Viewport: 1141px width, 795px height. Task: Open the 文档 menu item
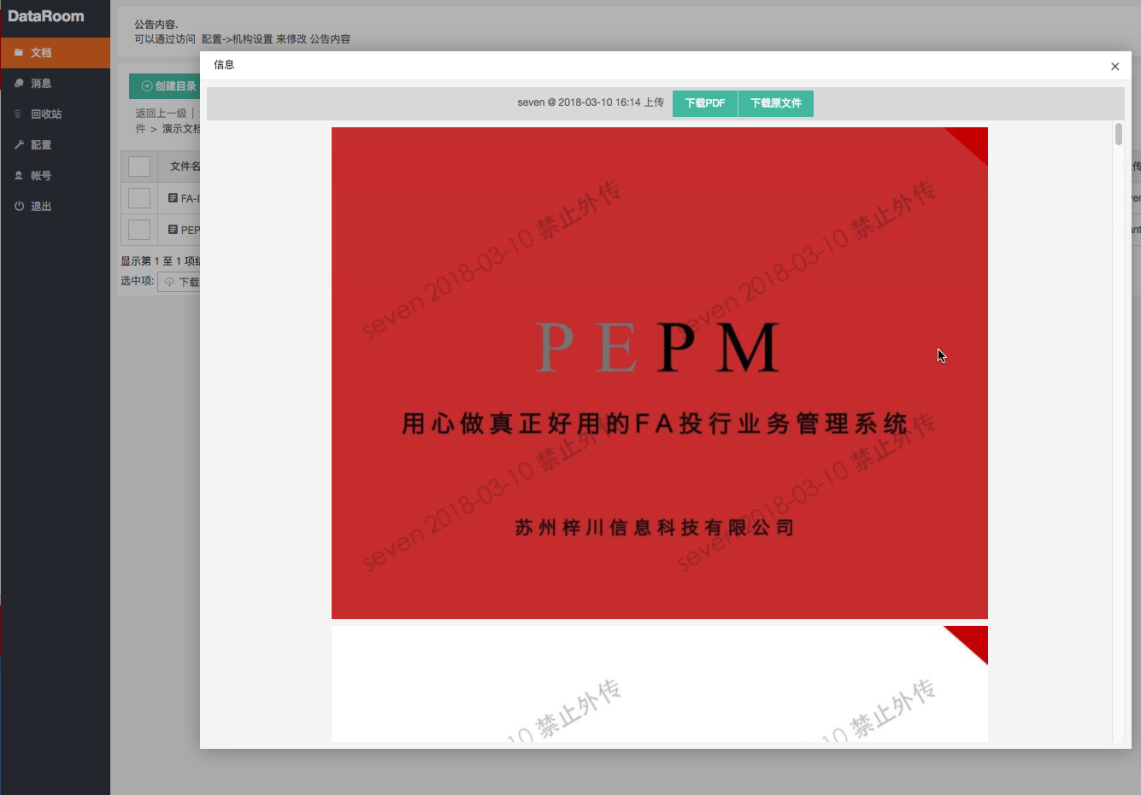coord(55,52)
